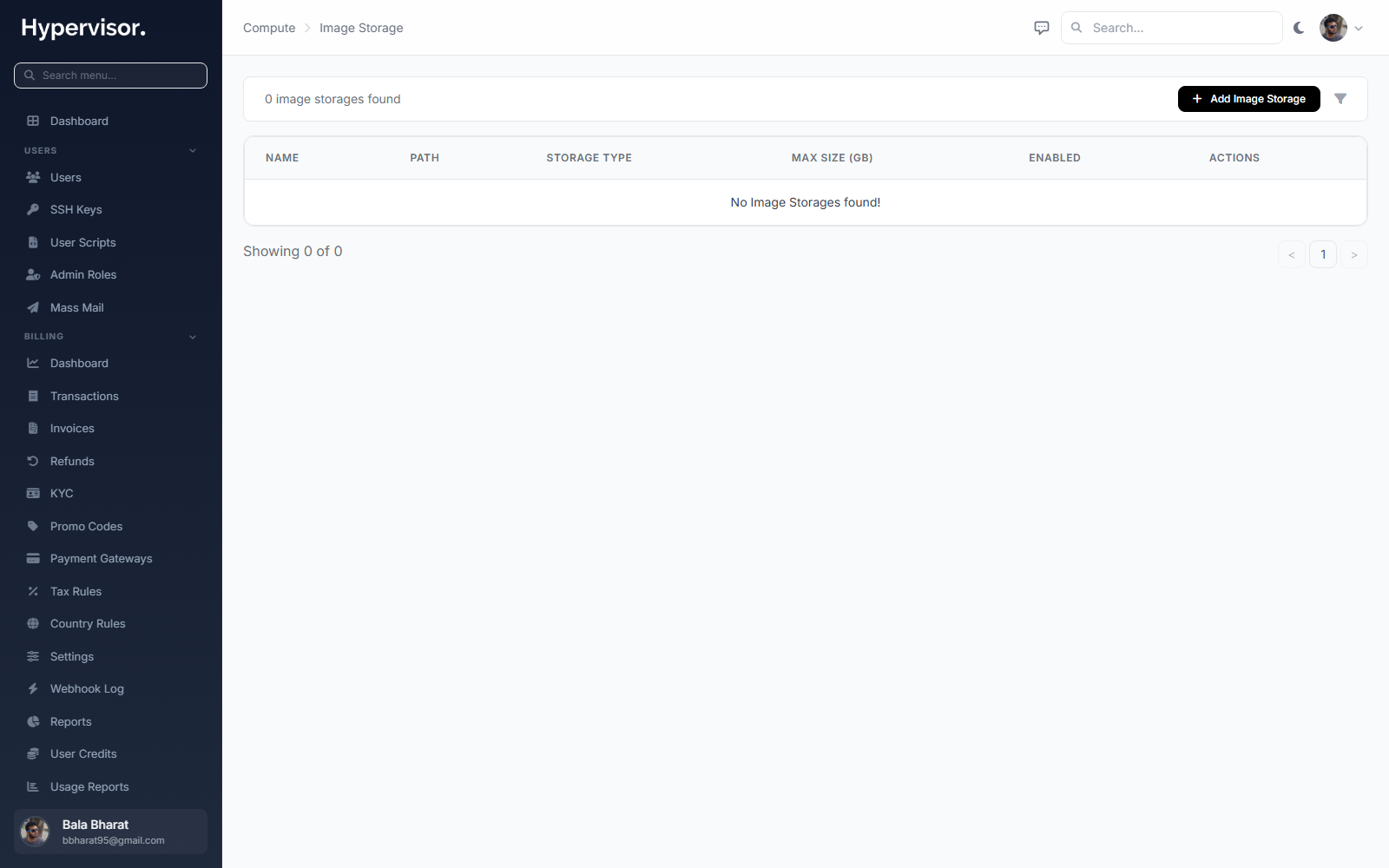Open the chat feedback icon in header

click(x=1042, y=28)
